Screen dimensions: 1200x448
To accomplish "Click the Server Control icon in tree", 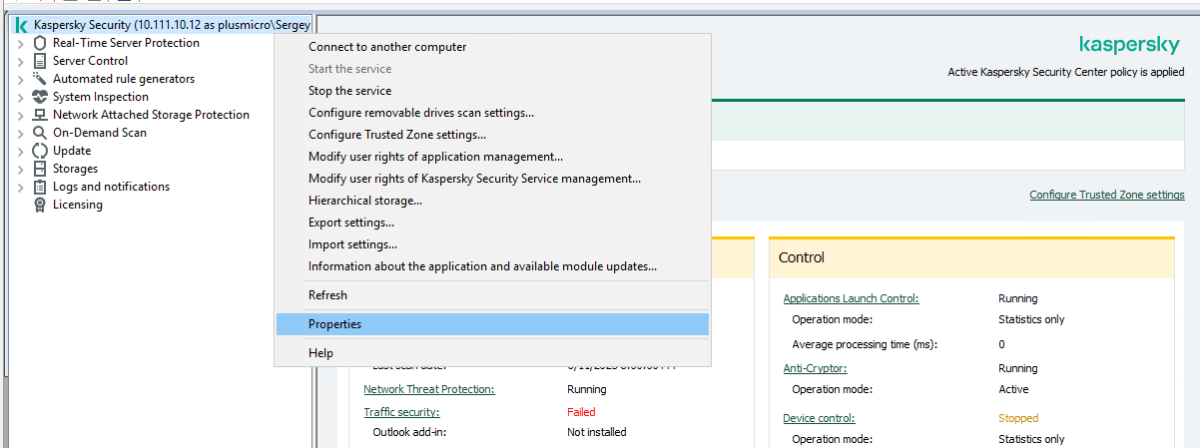I will [40, 61].
